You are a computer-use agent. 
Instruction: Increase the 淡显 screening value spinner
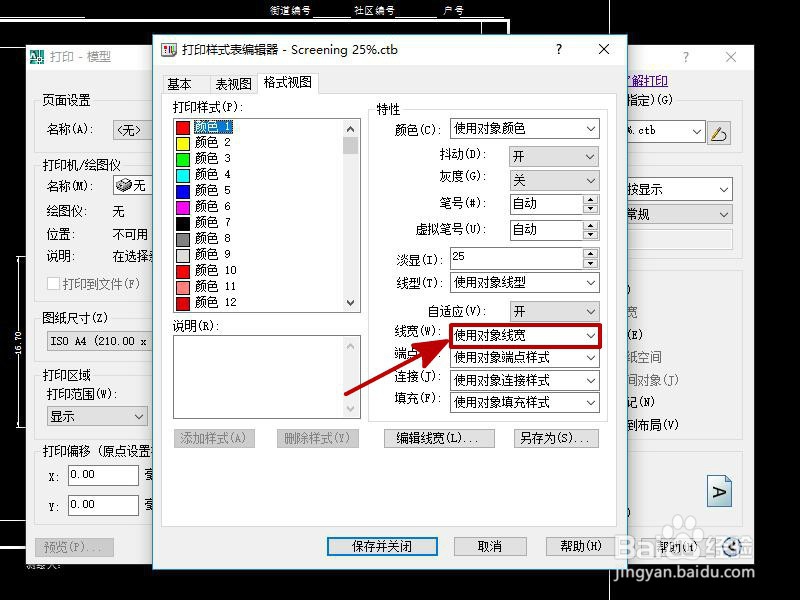[x=590, y=254]
